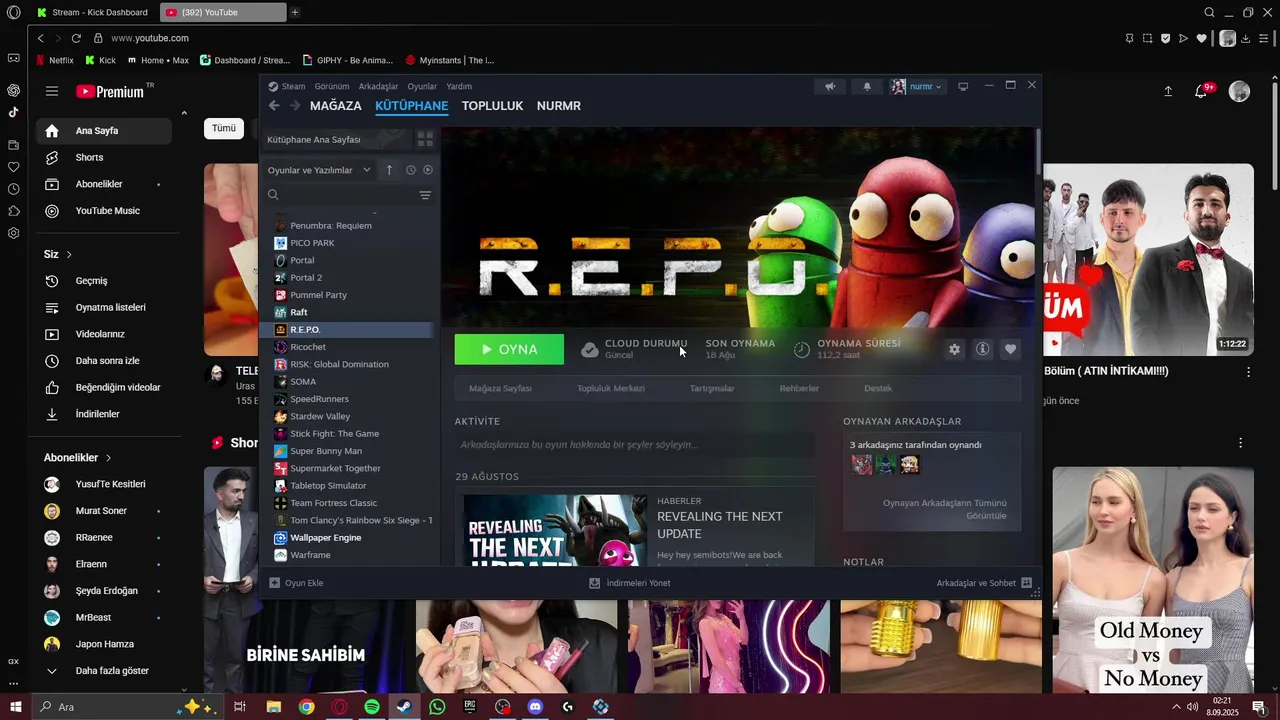
Task: Open the Steam menu
Action: tap(293, 86)
